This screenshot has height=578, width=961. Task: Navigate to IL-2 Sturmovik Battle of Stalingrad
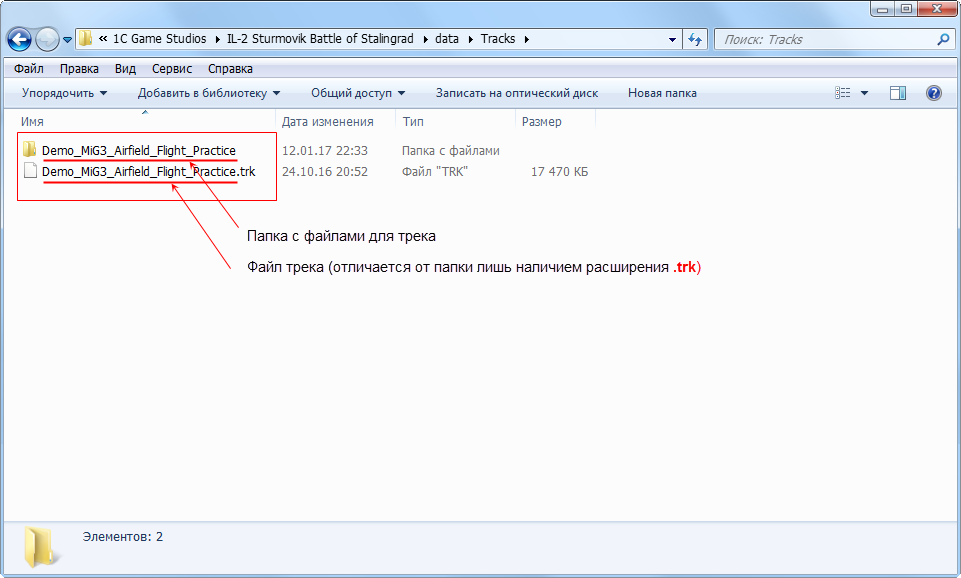click(320, 39)
